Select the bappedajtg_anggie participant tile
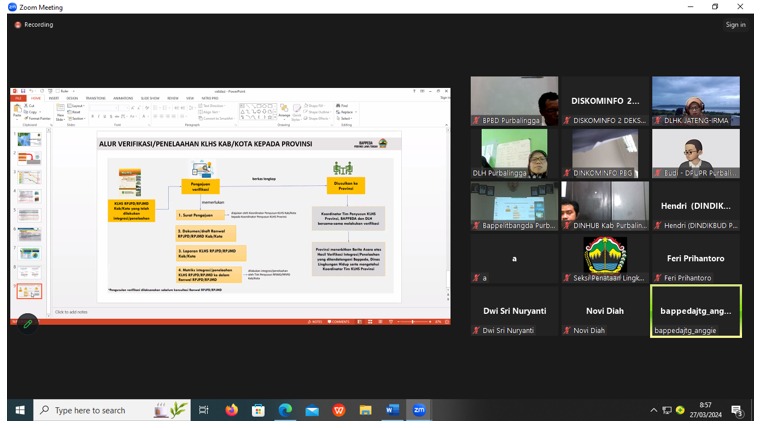Screen dimensions: 764x428 (x=695, y=310)
